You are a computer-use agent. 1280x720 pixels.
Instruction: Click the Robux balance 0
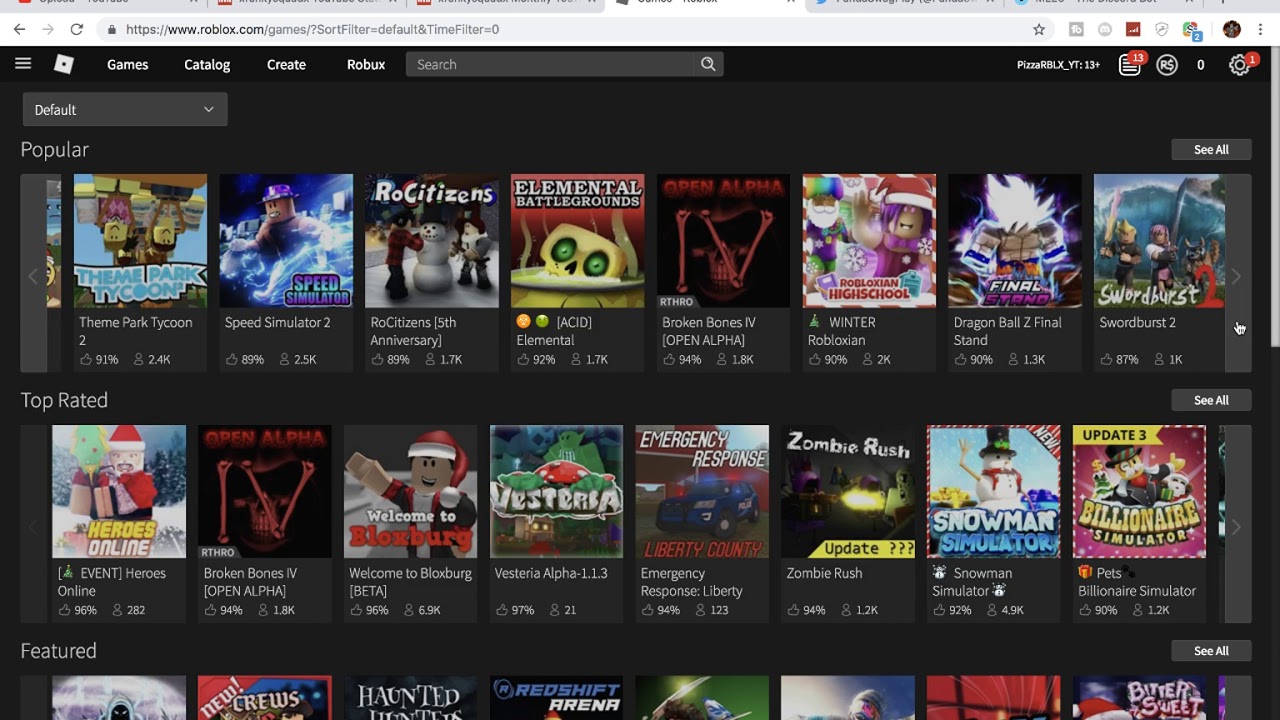point(1201,65)
